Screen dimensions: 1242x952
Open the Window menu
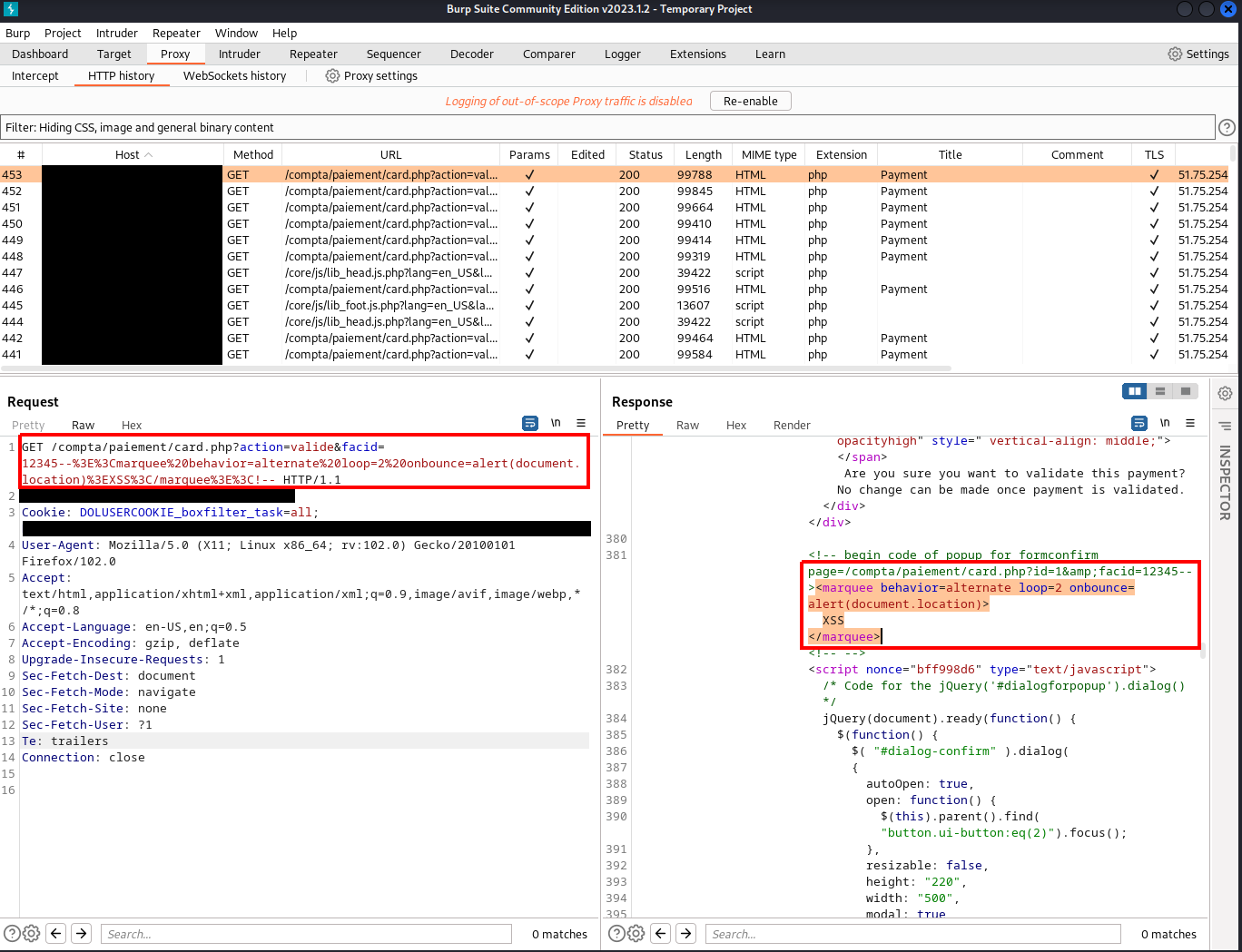[x=236, y=33]
